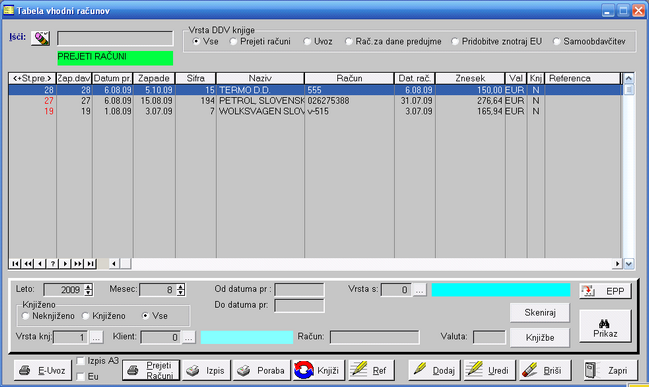Click the Išči search input field
The height and width of the screenshot is (387, 649).
click(x=115, y=38)
